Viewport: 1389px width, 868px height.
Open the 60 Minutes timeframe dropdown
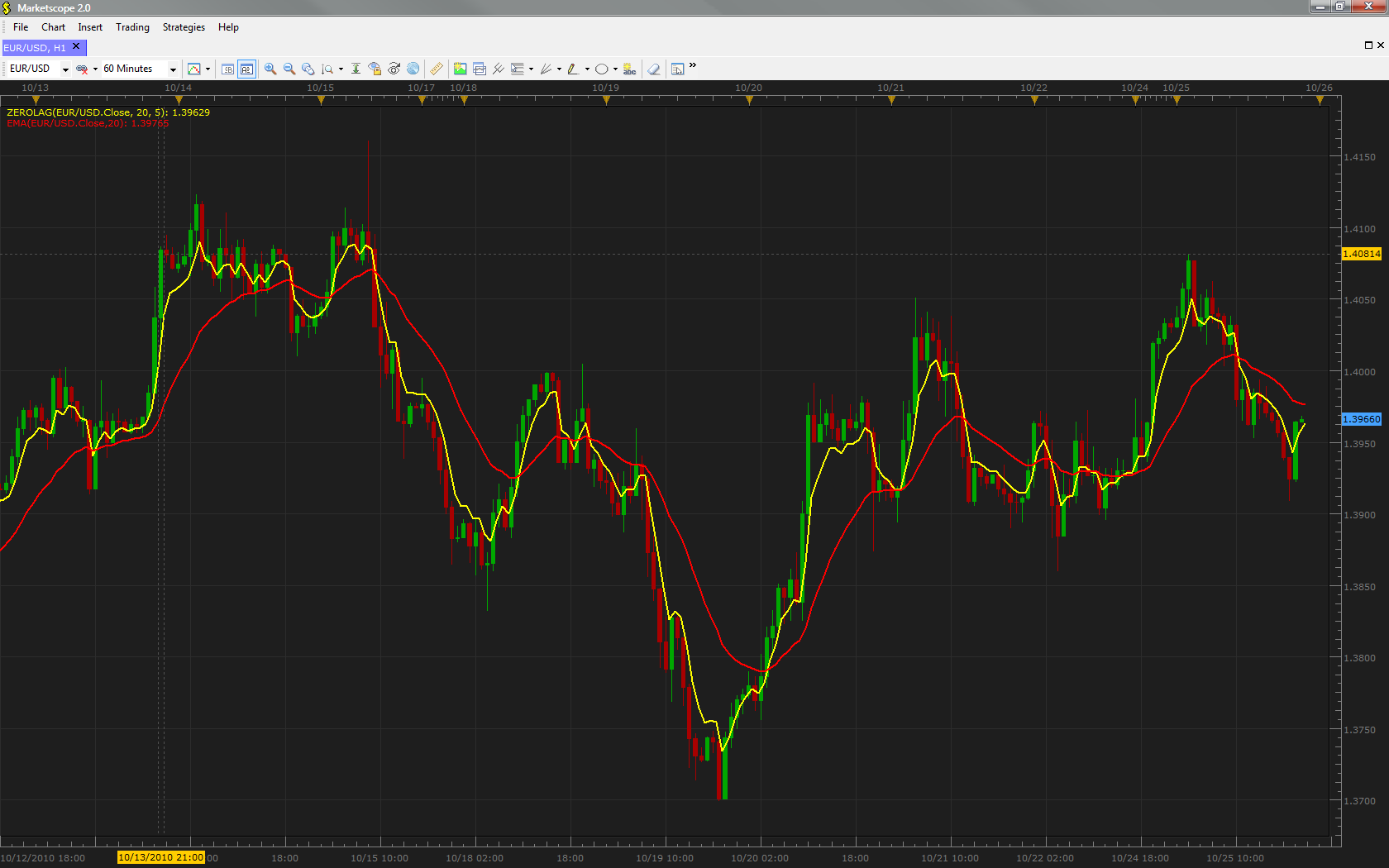coord(140,69)
